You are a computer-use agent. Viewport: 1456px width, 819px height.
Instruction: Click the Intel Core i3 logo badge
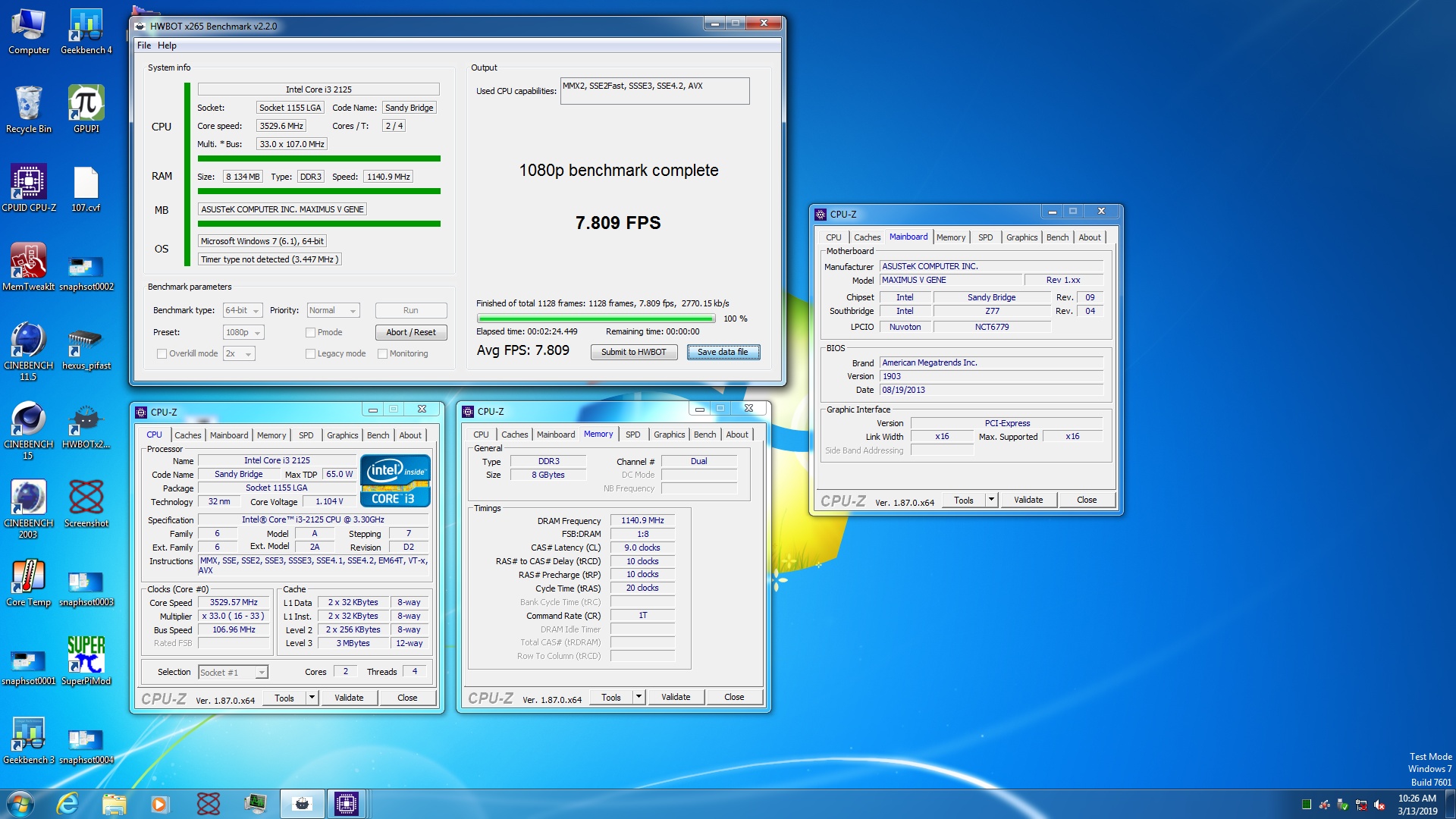click(x=395, y=480)
